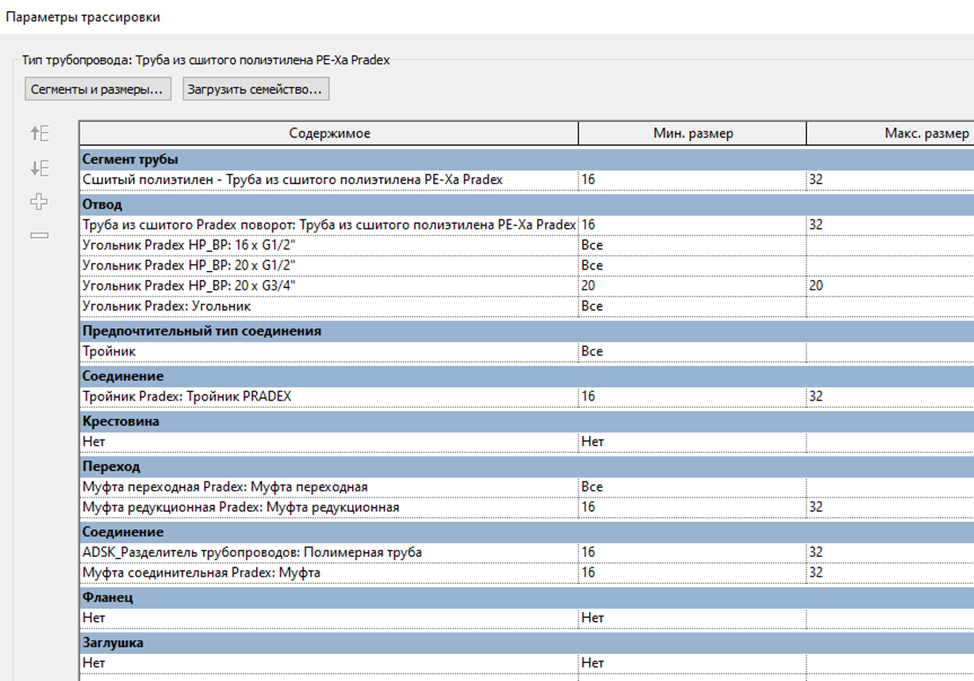974x681 pixels.
Task: Click min size 16 of Муфта соединительная row
Action: (693, 573)
